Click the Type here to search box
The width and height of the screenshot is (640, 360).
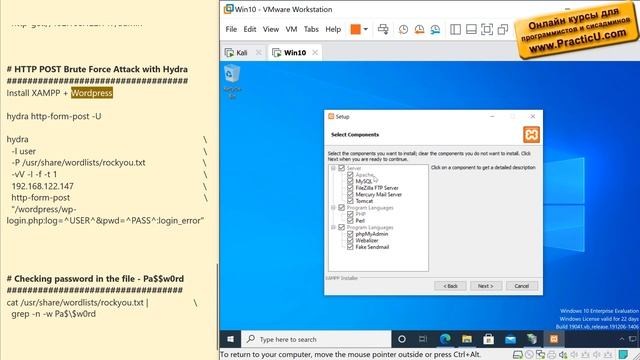click(x=316, y=339)
